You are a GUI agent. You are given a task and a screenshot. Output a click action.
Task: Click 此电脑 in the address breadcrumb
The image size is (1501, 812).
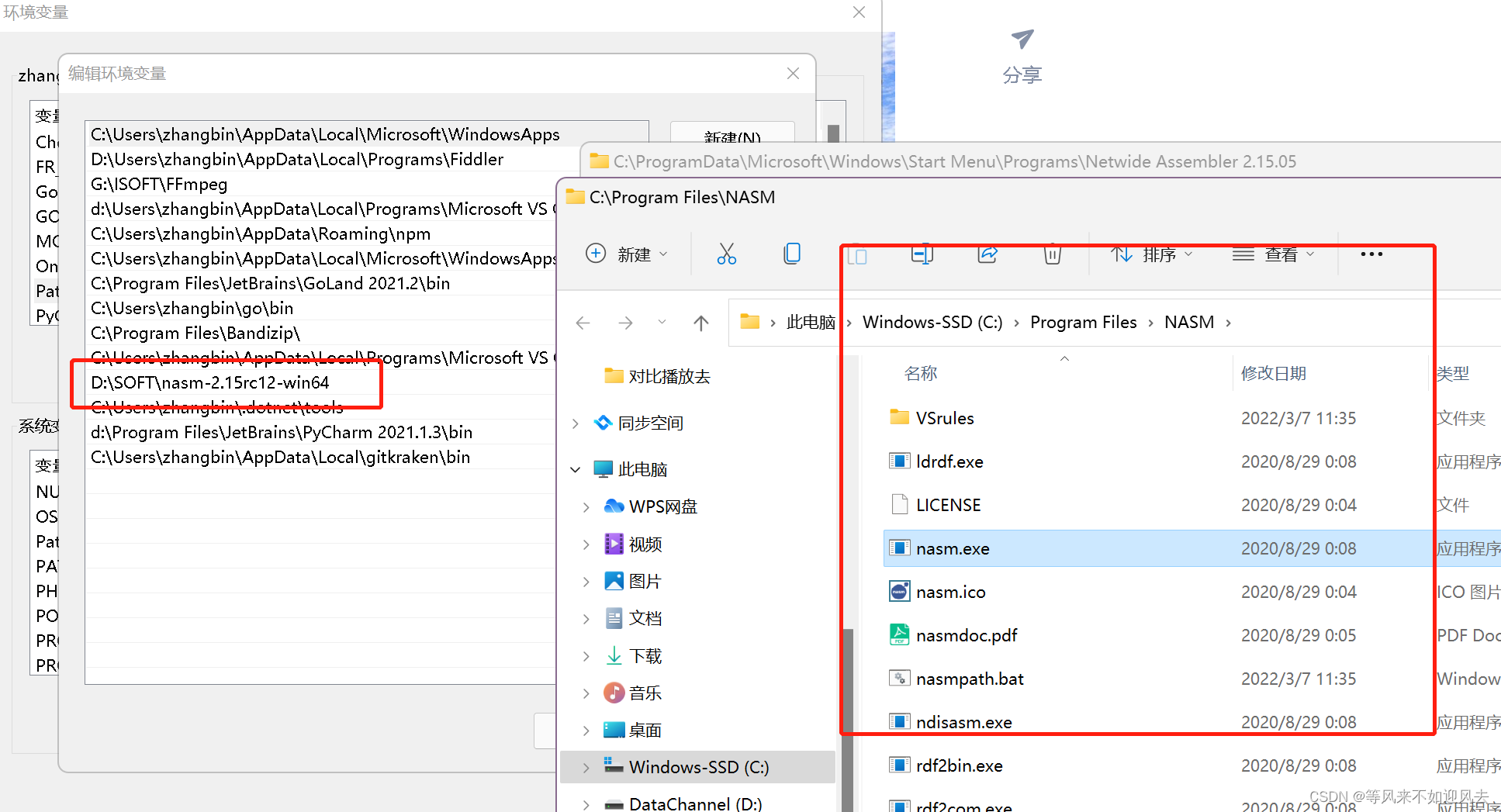811,322
